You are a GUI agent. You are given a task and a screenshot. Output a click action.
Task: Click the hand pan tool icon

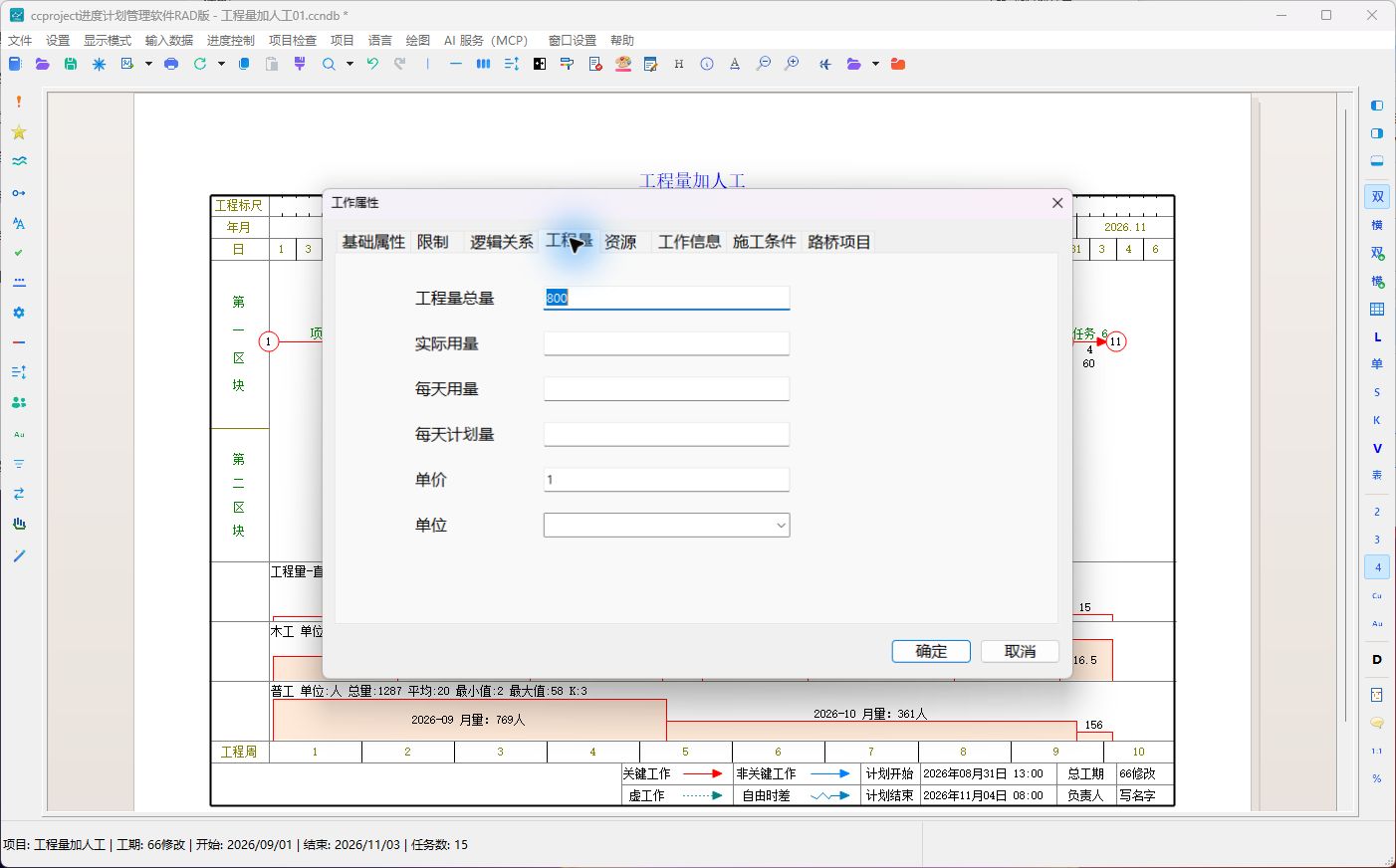[x=19, y=524]
